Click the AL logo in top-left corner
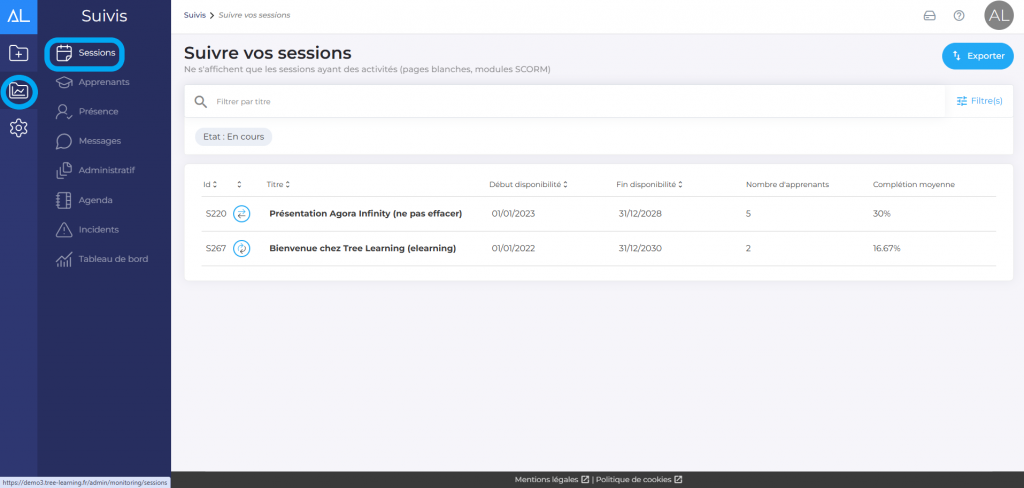 point(18,15)
